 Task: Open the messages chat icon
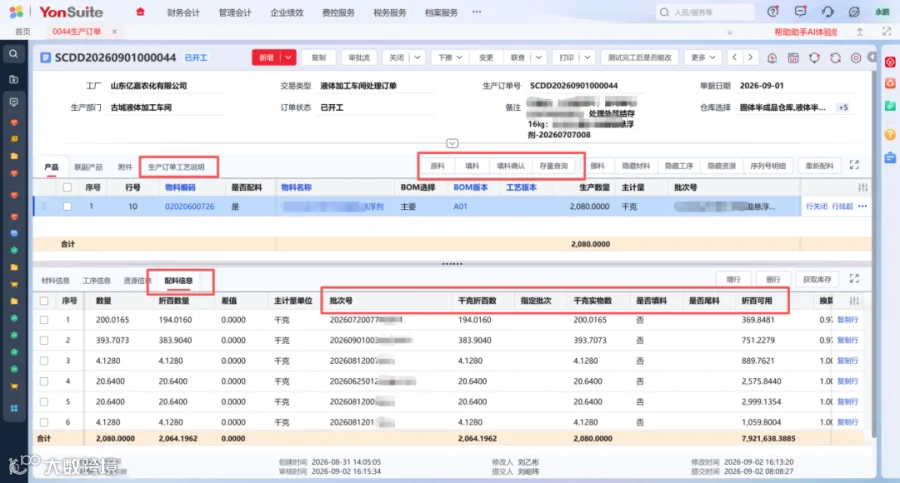click(x=800, y=11)
